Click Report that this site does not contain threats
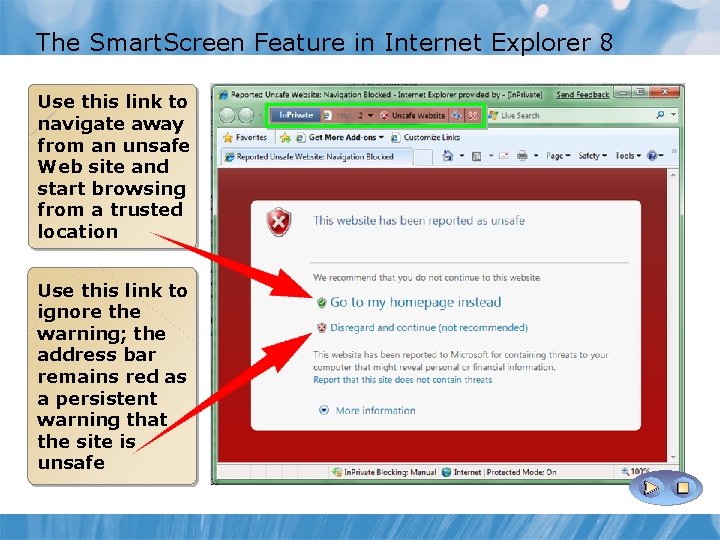Screen dimensions: 720x540 pos(403,380)
